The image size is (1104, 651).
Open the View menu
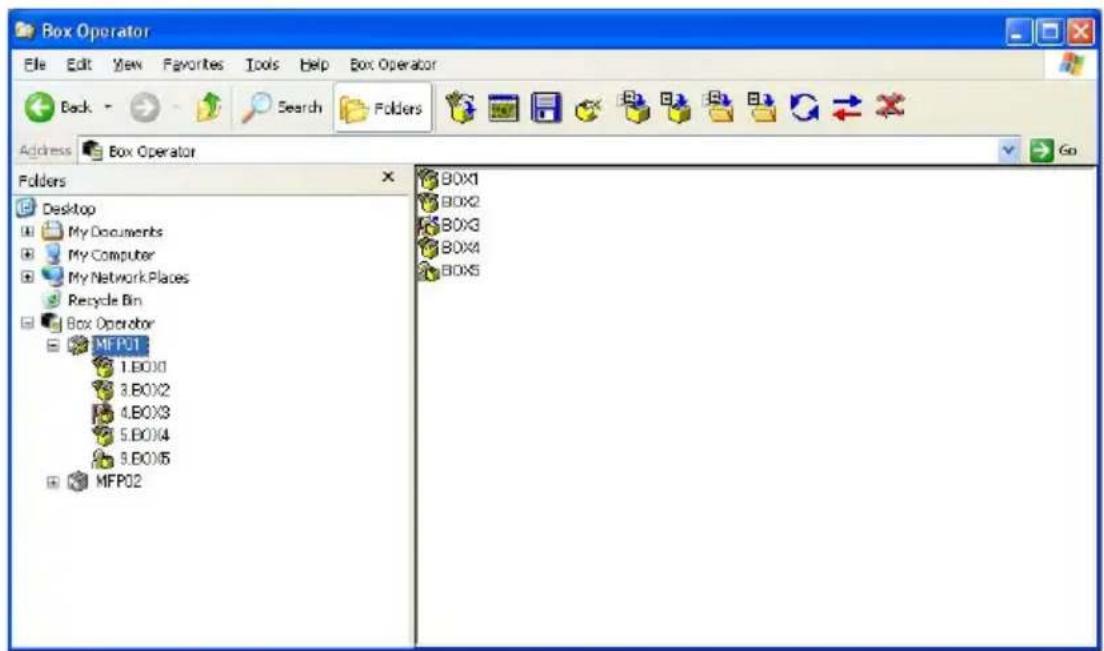(127, 65)
